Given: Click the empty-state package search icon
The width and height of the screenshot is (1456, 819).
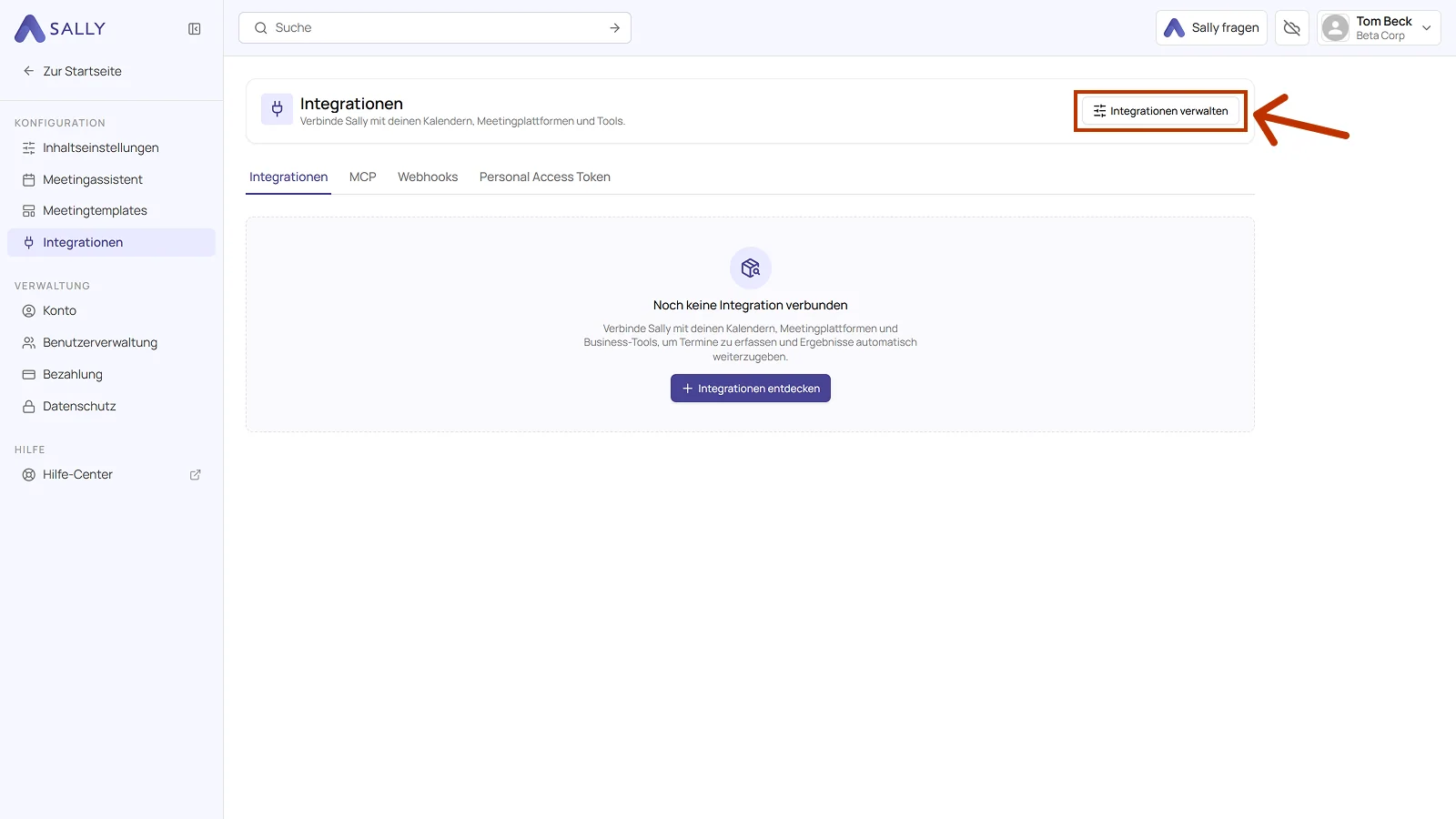Looking at the screenshot, I should pyautogui.click(x=751, y=268).
